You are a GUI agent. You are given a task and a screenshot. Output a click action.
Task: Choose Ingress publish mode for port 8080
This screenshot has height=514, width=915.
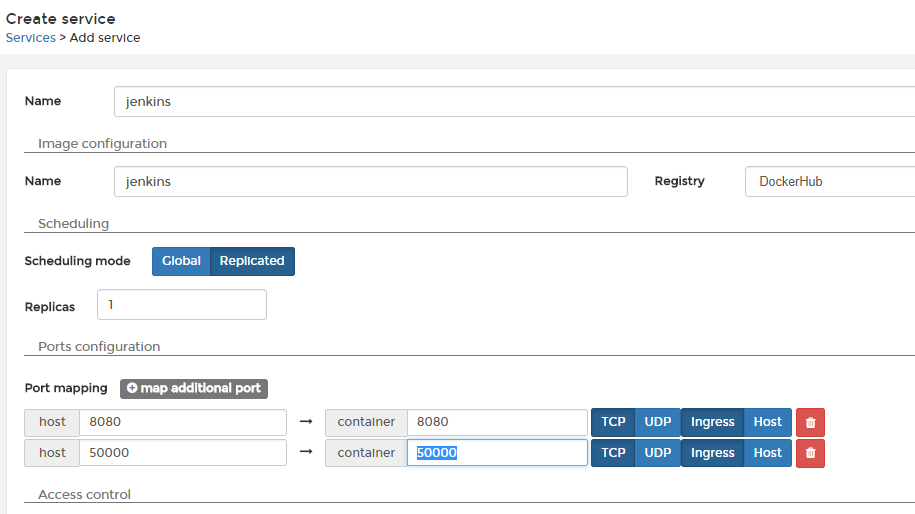713,422
